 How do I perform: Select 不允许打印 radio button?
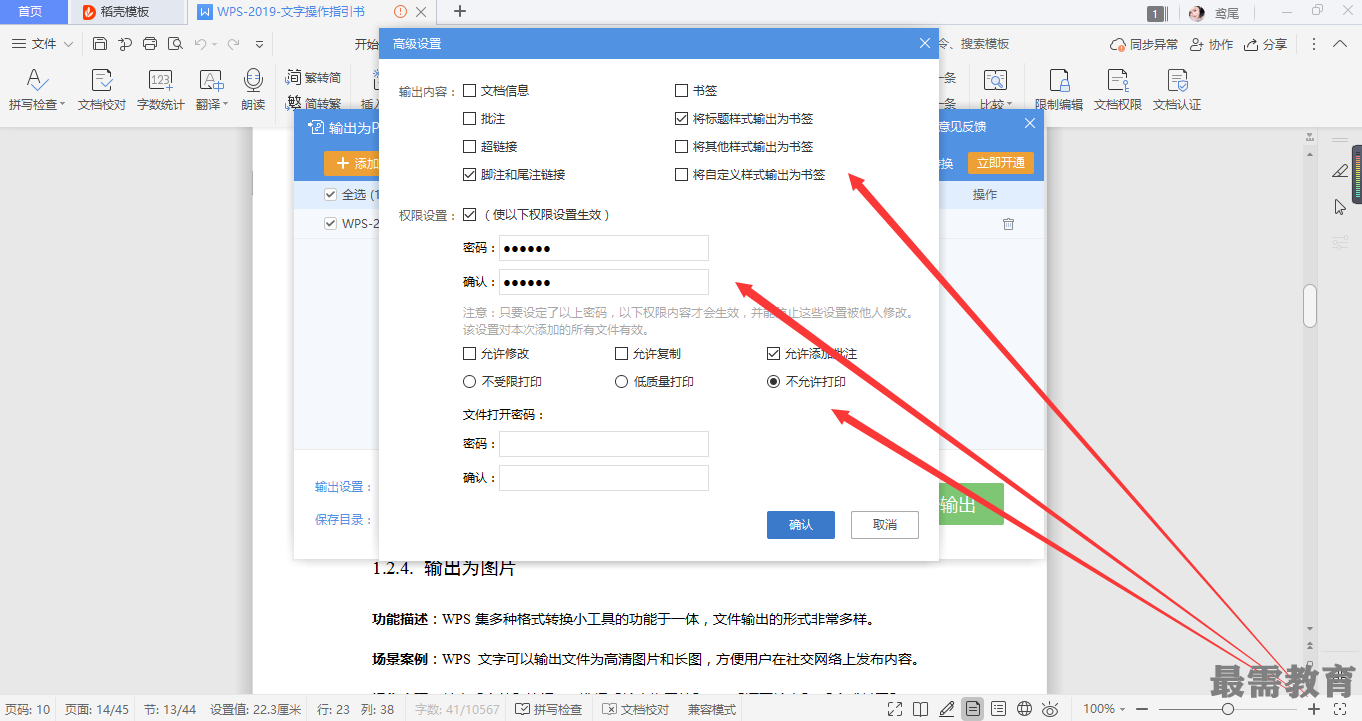[773, 381]
